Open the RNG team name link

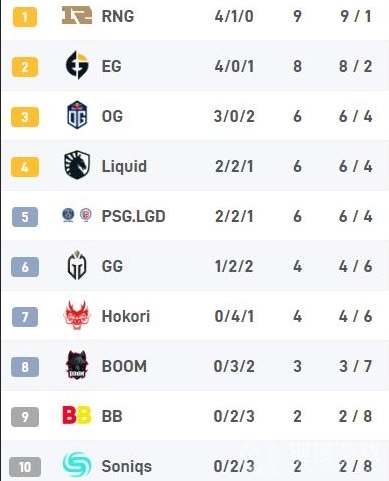click(118, 16)
